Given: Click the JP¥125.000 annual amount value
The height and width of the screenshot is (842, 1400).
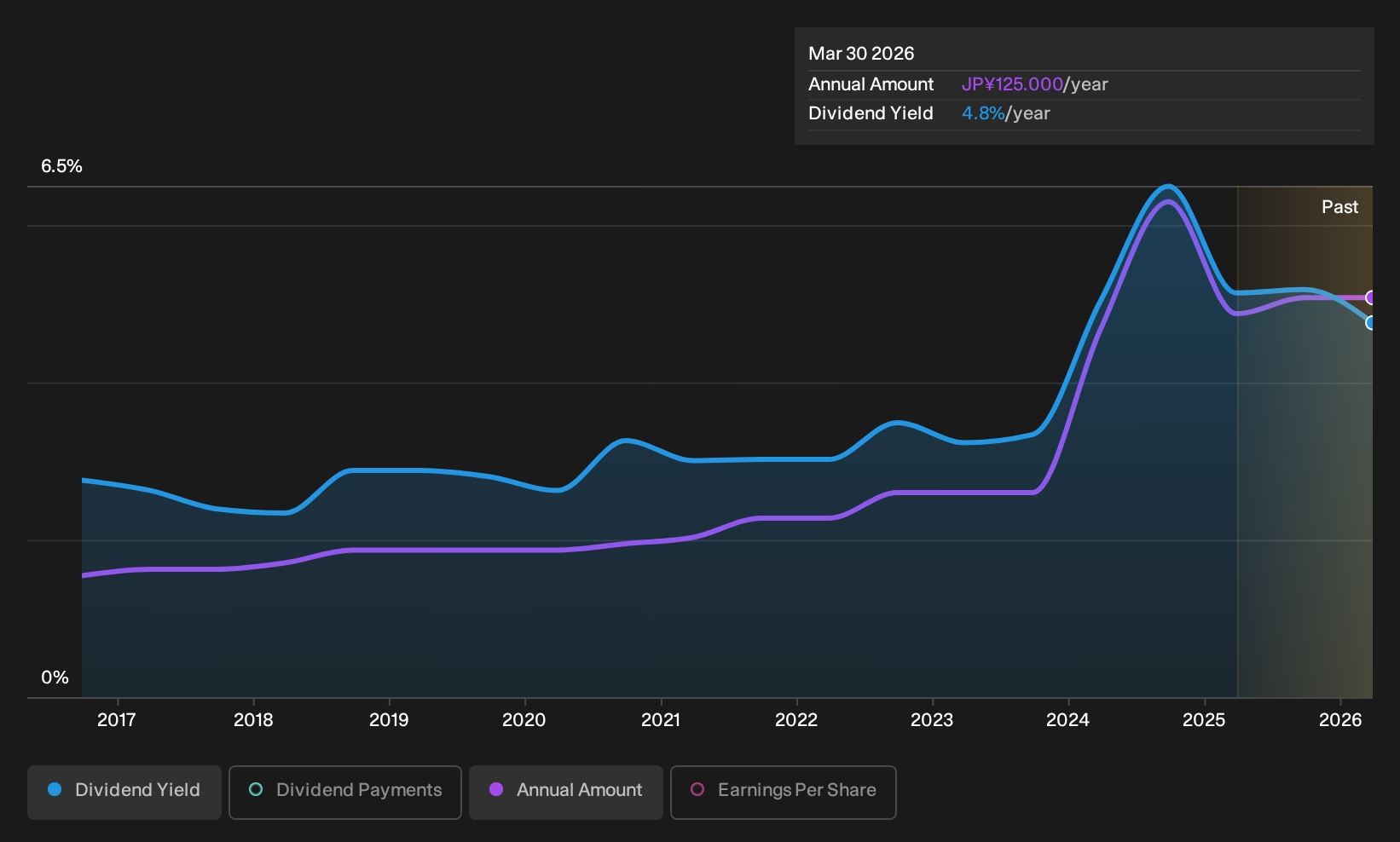Looking at the screenshot, I should 1012,84.
